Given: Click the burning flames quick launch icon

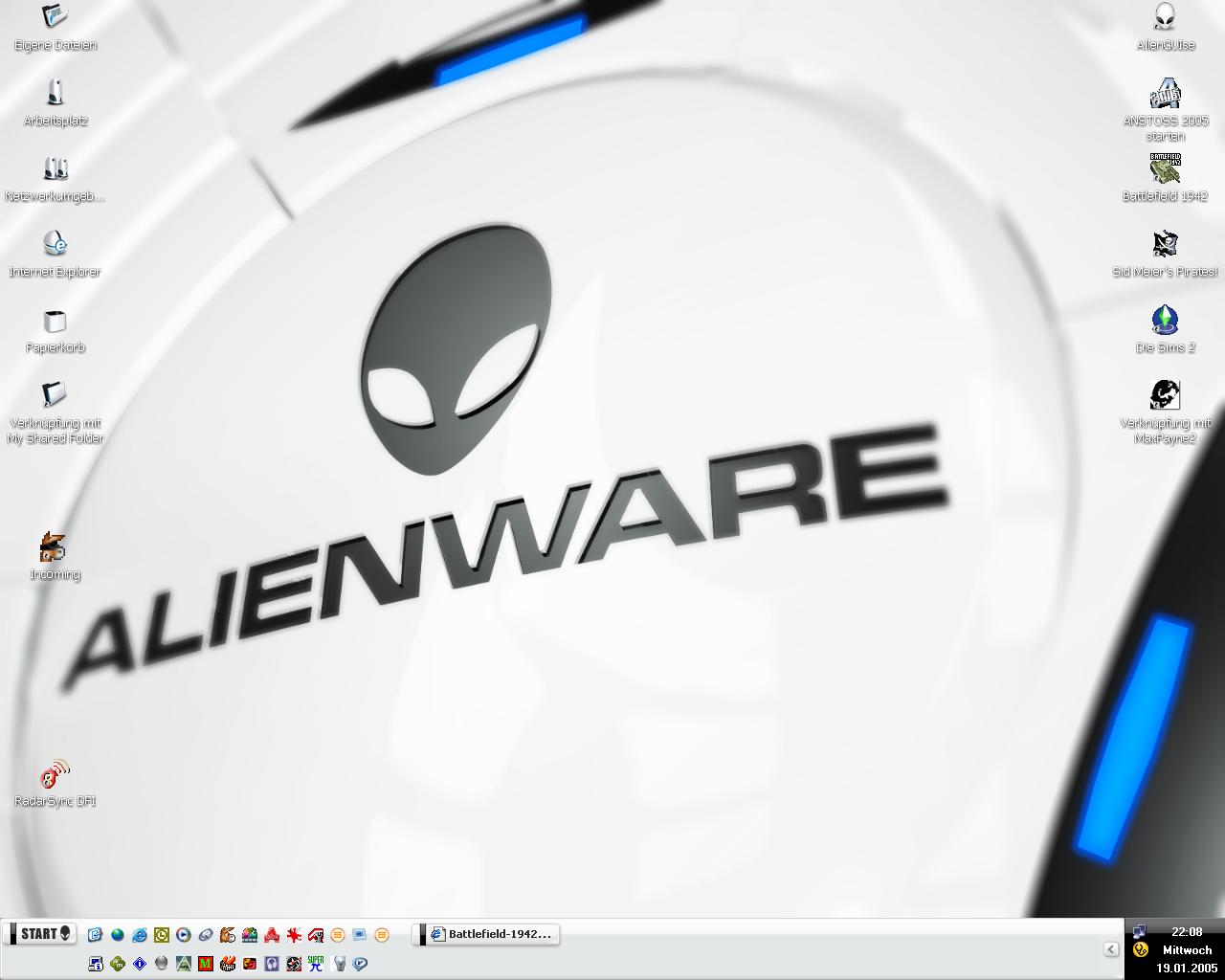Looking at the screenshot, I should [x=228, y=963].
